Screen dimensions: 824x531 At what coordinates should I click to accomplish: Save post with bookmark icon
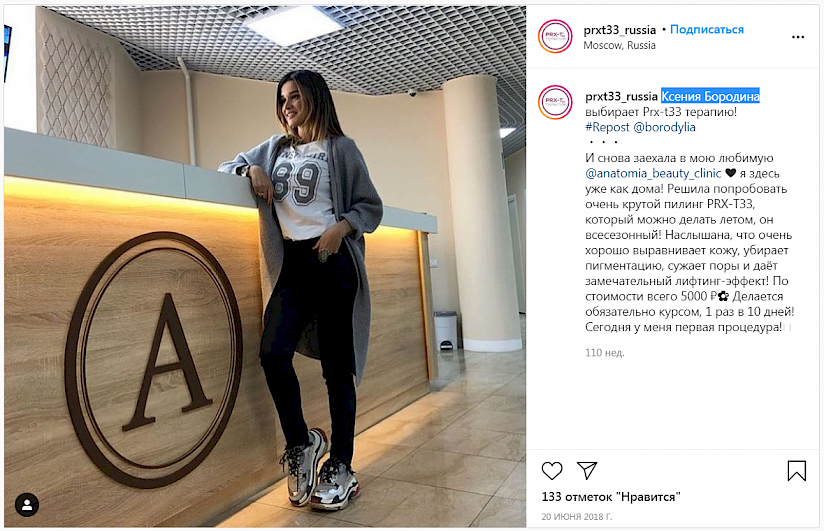796,471
